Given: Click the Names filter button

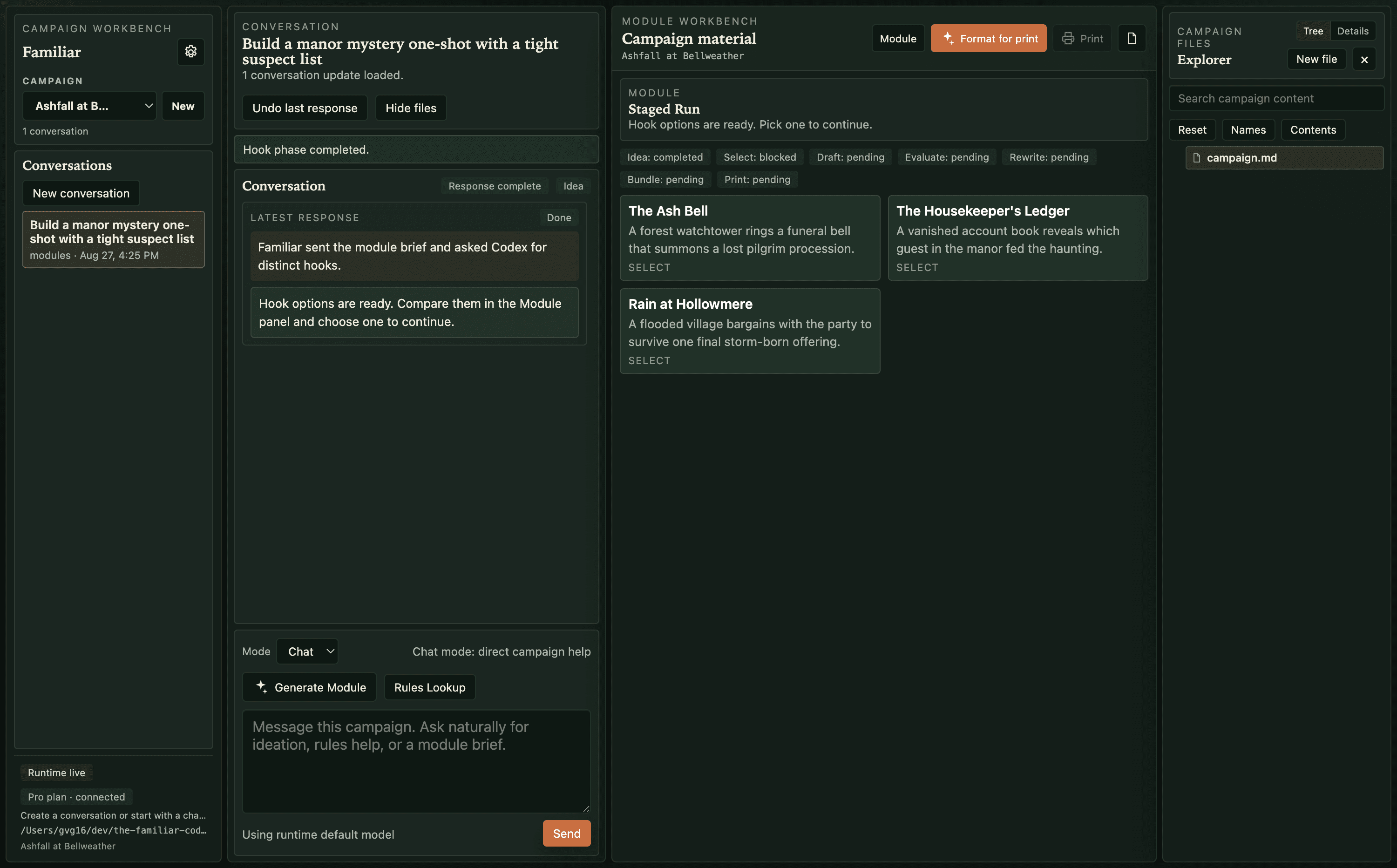Looking at the screenshot, I should point(1248,130).
